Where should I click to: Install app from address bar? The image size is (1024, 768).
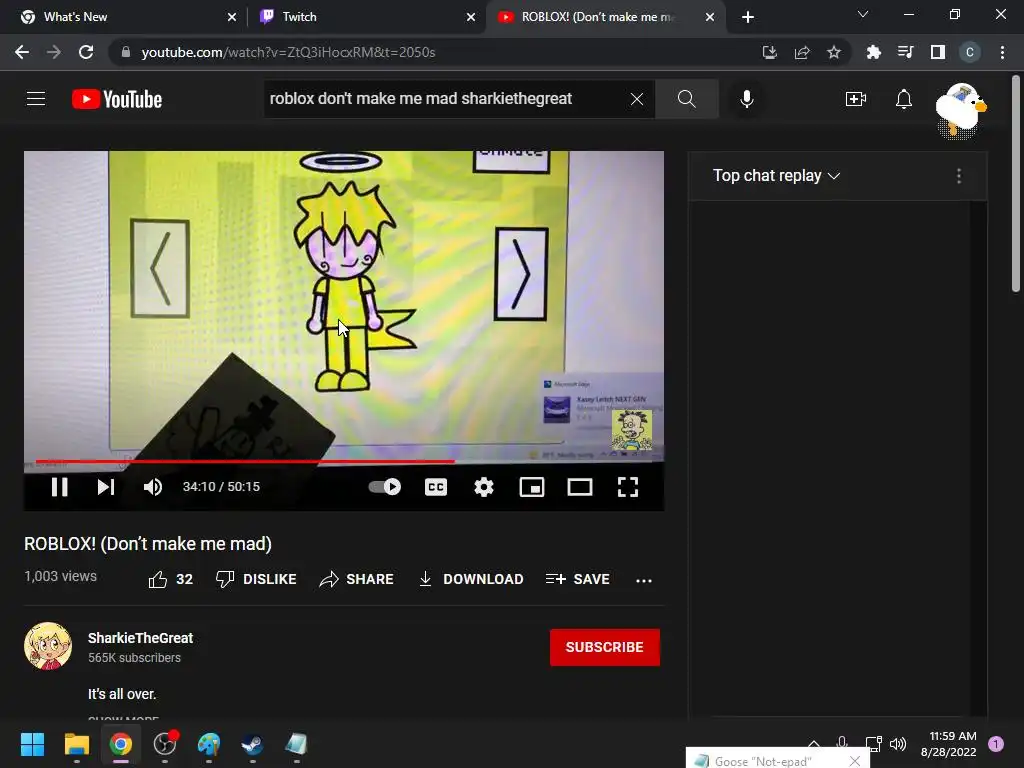pyautogui.click(x=770, y=52)
